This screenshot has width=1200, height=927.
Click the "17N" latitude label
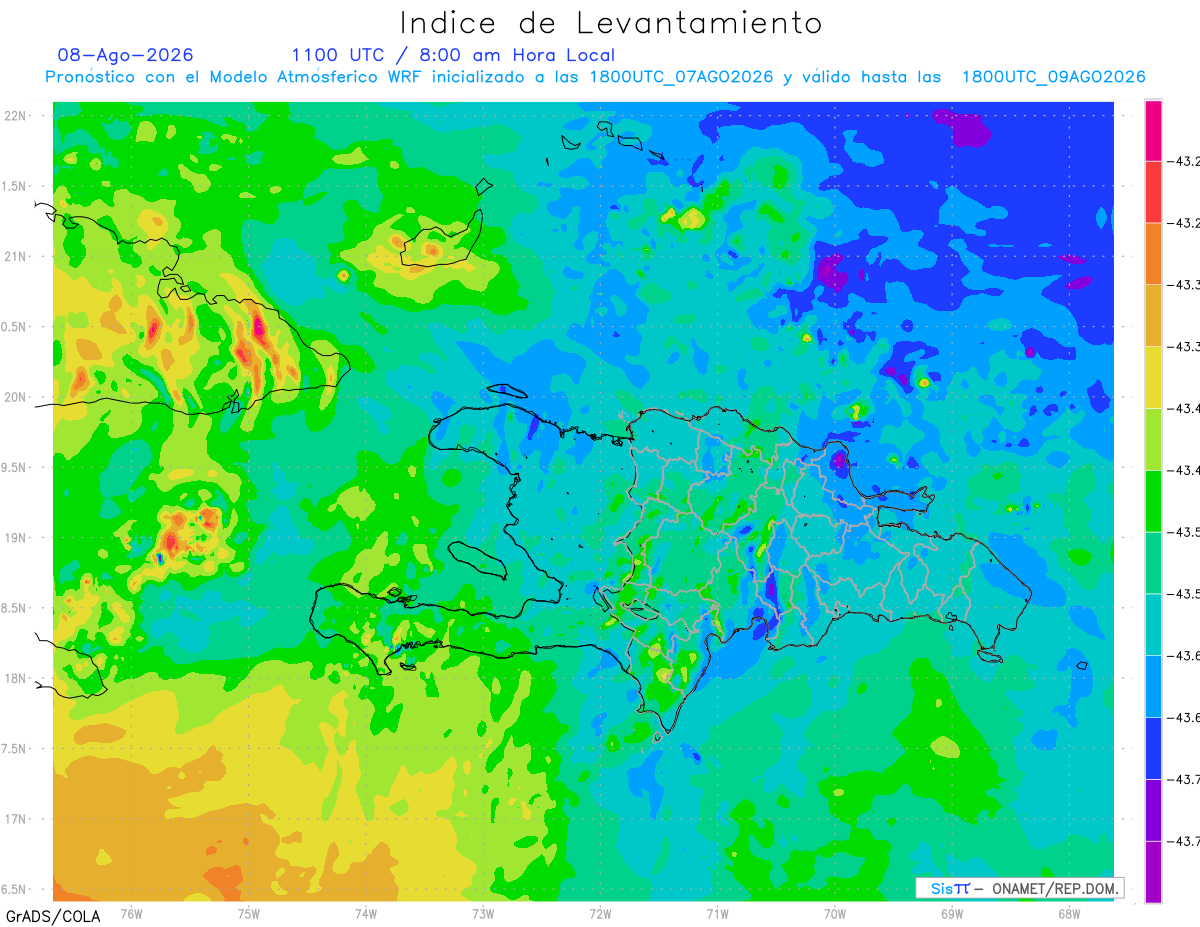coord(15,819)
